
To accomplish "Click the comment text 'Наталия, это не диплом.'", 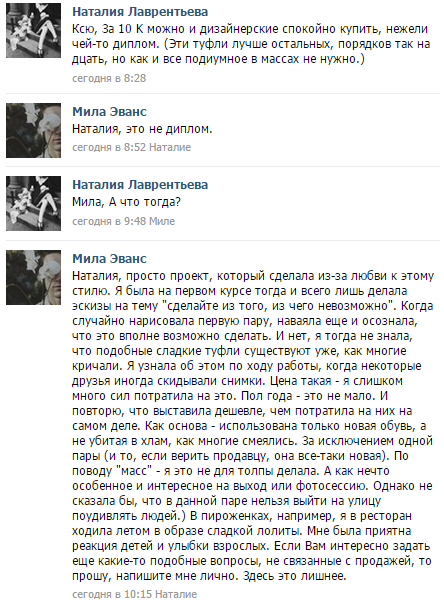I will (142, 129).
